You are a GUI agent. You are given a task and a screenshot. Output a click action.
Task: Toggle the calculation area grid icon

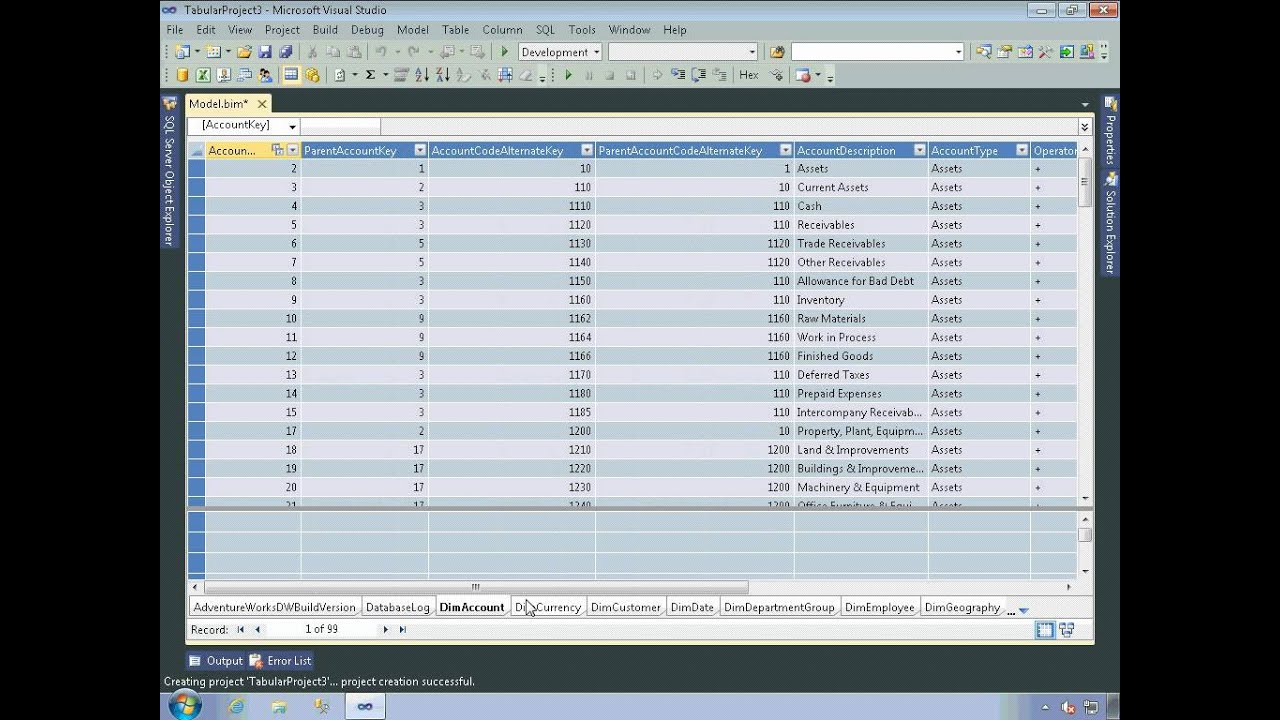coord(291,75)
